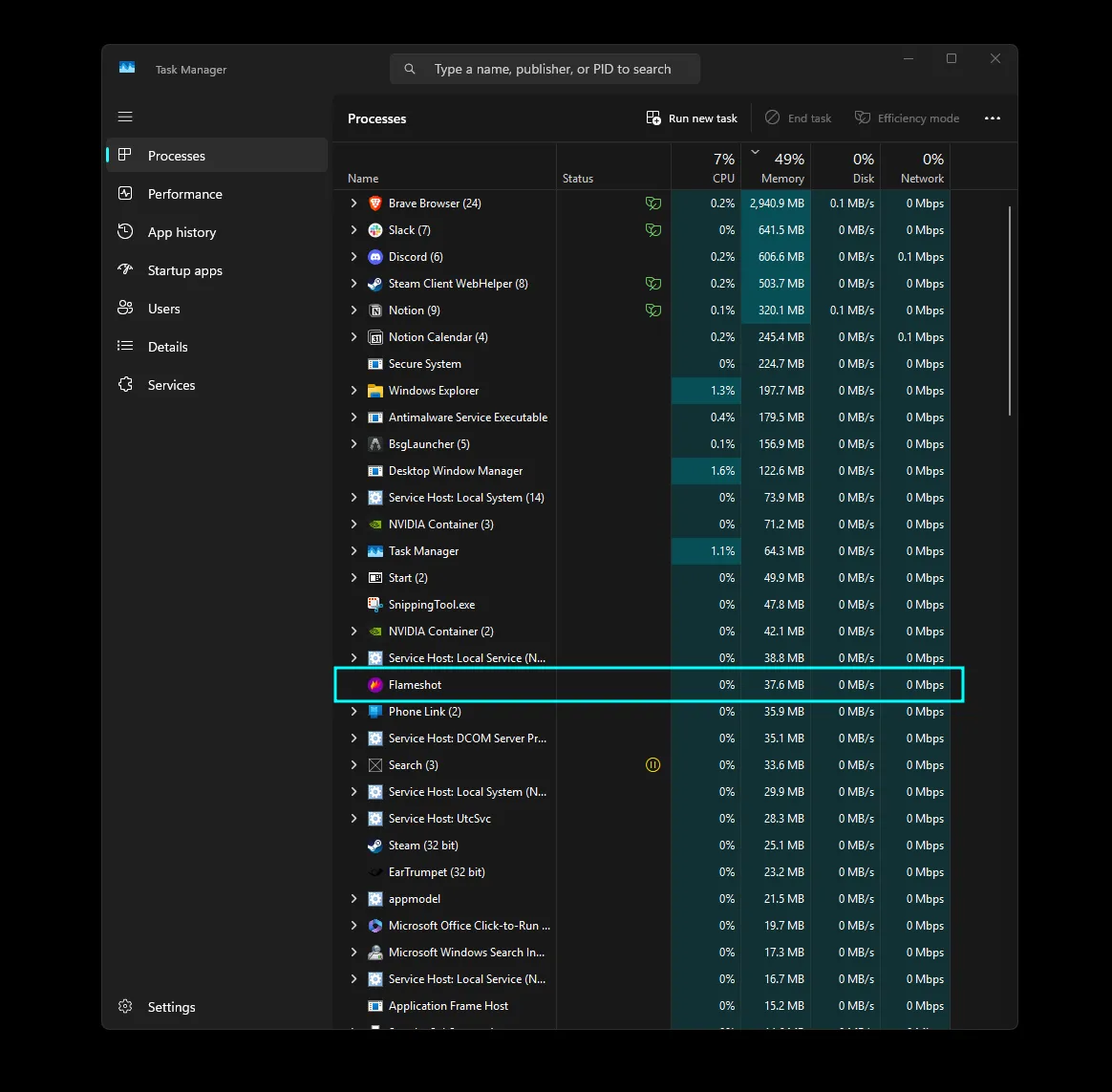Expand the Brave Browser (24) process group
Image resolution: width=1112 pixels, height=1092 pixels.
pos(353,203)
